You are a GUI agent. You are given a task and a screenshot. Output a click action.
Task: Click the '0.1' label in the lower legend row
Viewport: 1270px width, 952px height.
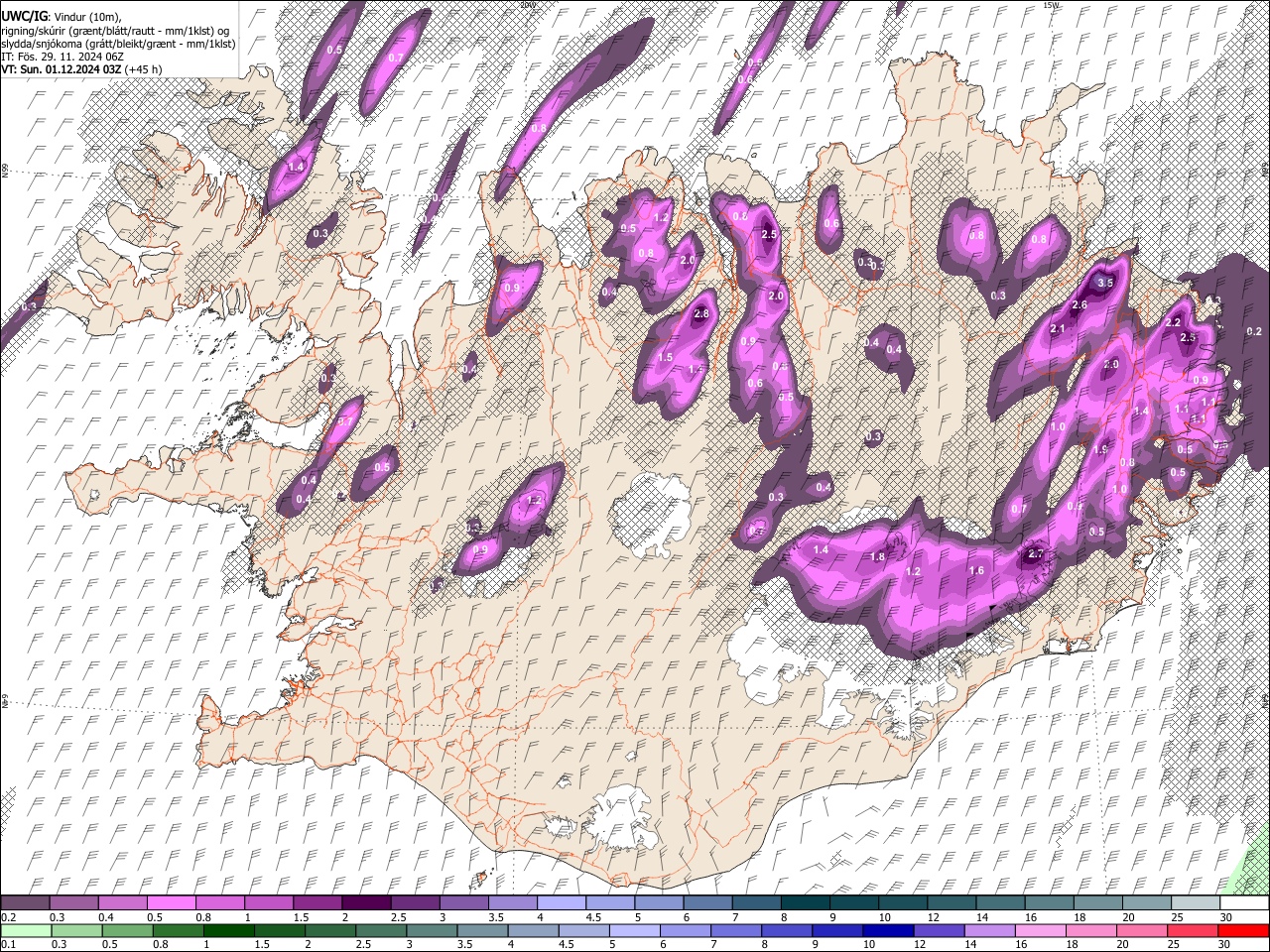click(x=7, y=944)
